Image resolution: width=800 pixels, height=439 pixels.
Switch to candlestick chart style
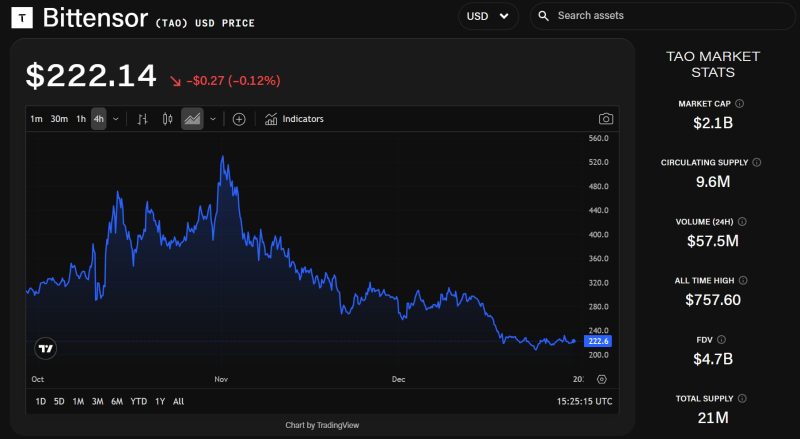coord(167,119)
